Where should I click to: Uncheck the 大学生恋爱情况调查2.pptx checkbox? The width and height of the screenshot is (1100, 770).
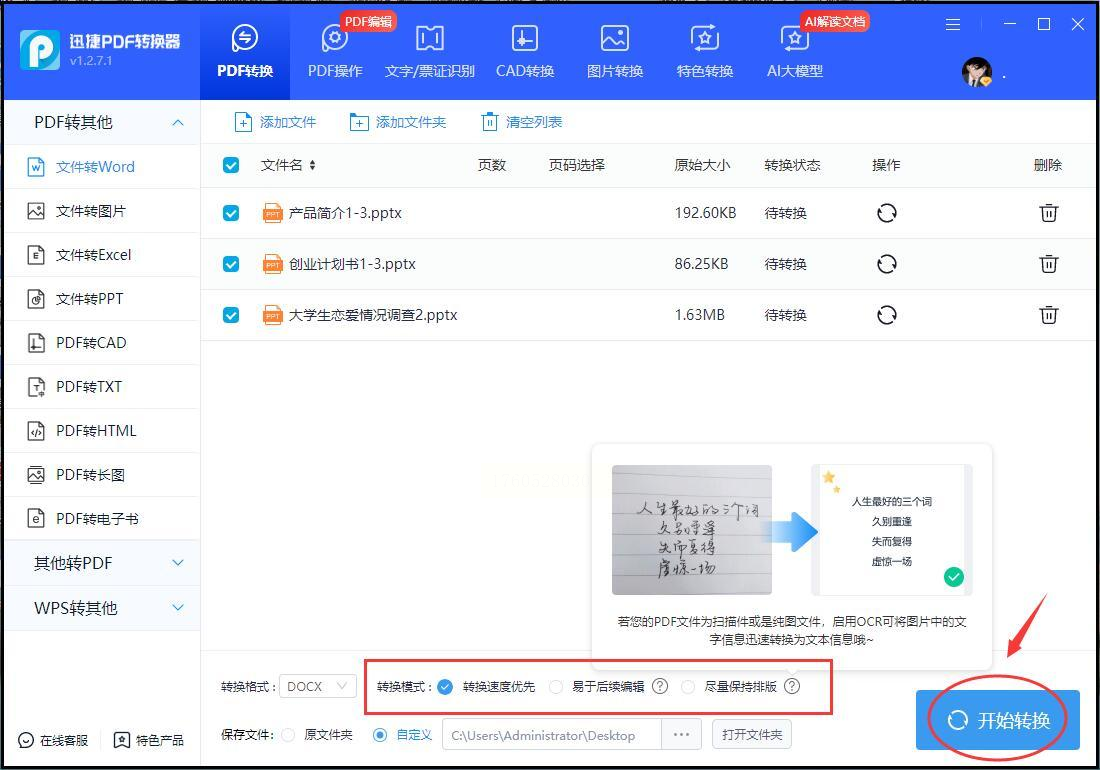[x=231, y=315]
